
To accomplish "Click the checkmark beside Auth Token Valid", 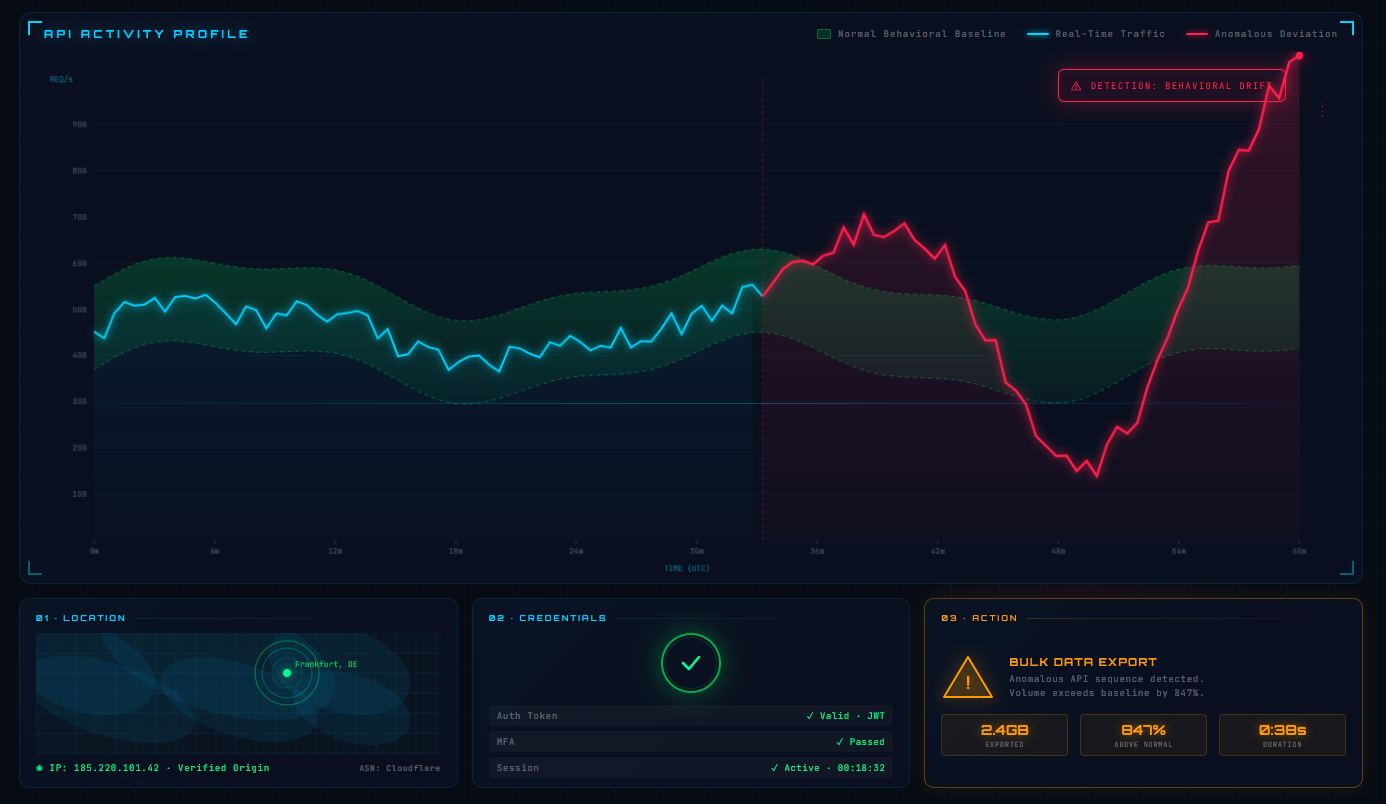I will (810, 715).
